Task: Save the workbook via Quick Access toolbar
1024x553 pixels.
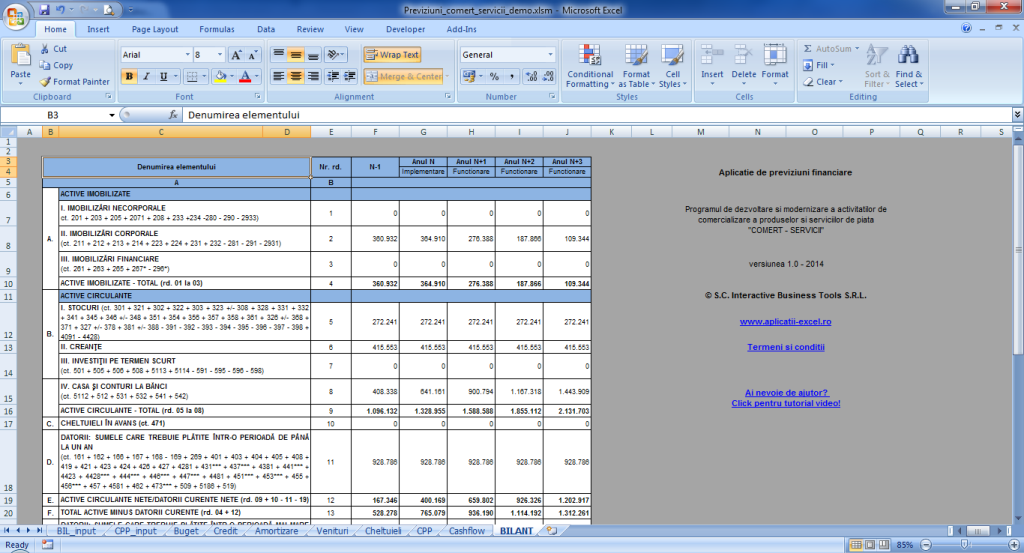Action: [x=44, y=10]
